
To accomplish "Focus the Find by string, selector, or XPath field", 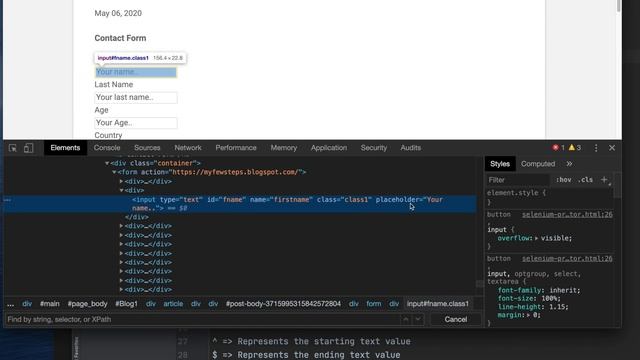I will point(202,319).
